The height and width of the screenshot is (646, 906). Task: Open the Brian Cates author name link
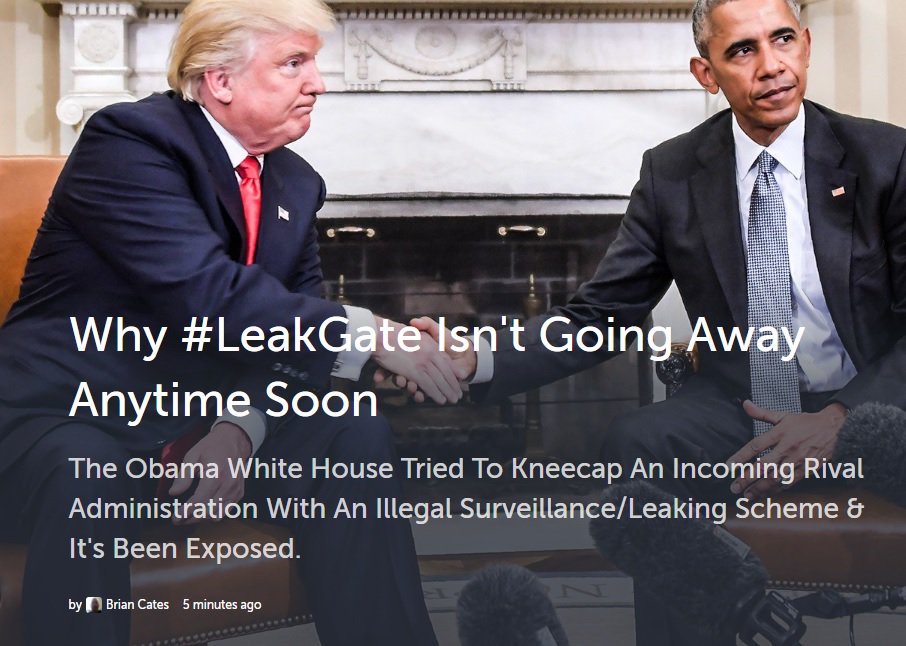[138, 604]
